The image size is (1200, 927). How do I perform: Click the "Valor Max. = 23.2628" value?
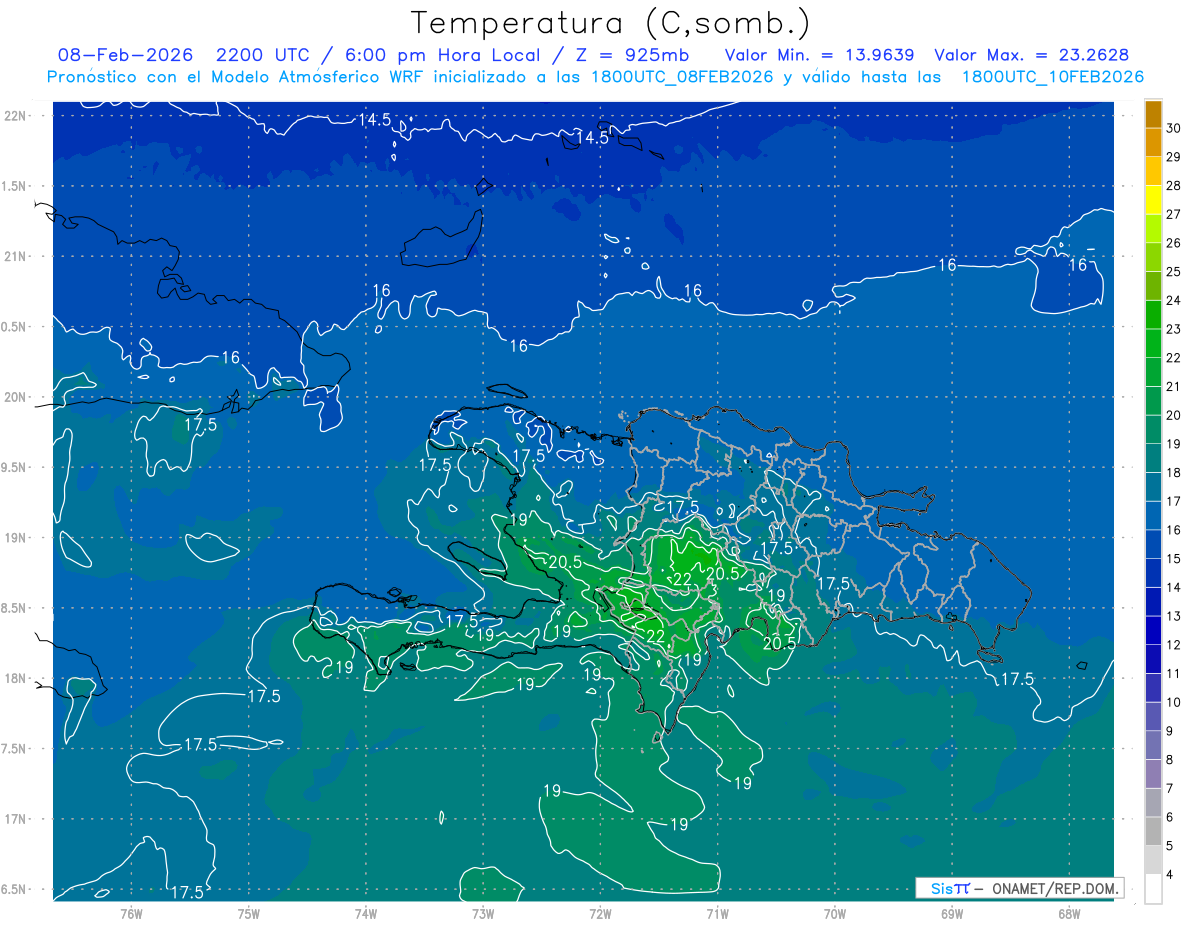[1032, 55]
